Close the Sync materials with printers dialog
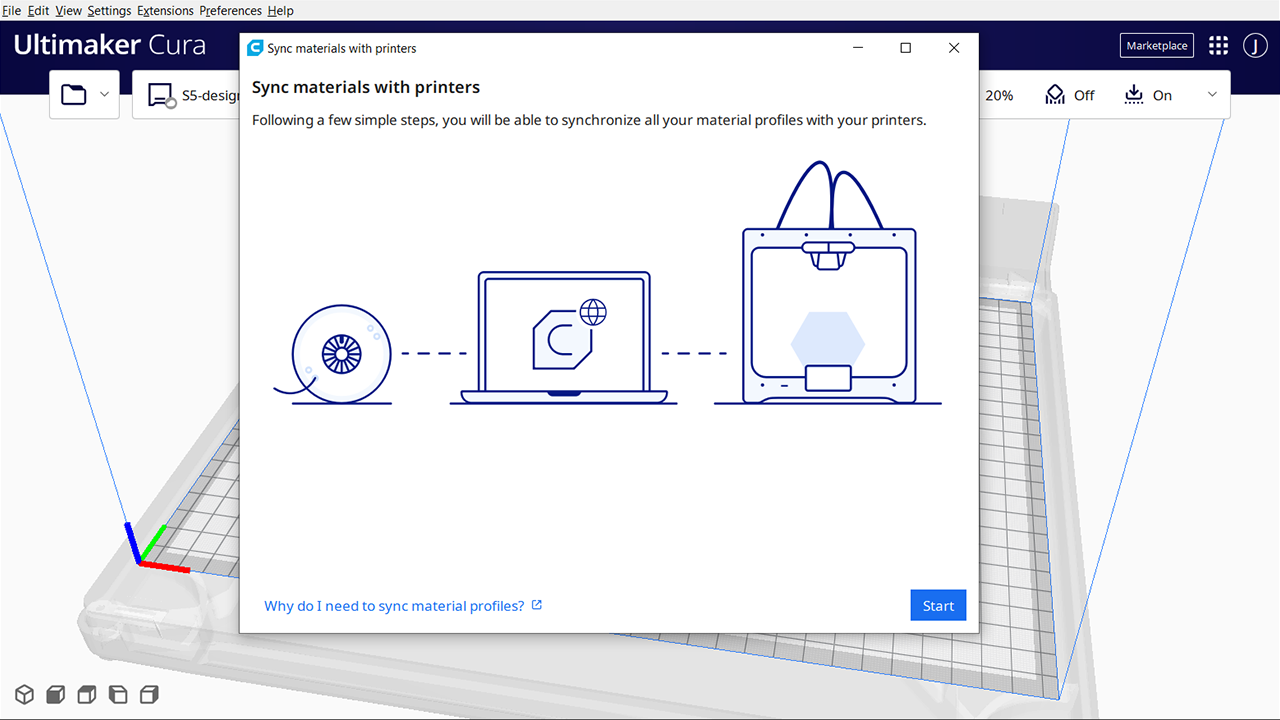Image resolution: width=1280 pixels, height=720 pixels. (954, 48)
